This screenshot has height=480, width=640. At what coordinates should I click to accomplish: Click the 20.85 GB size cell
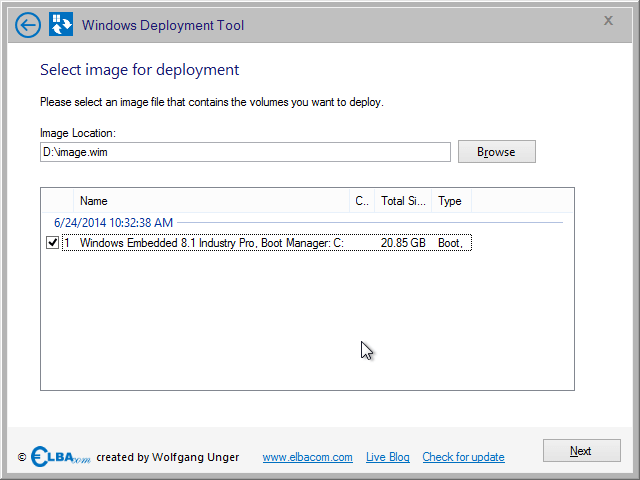[x=403, y=243]
